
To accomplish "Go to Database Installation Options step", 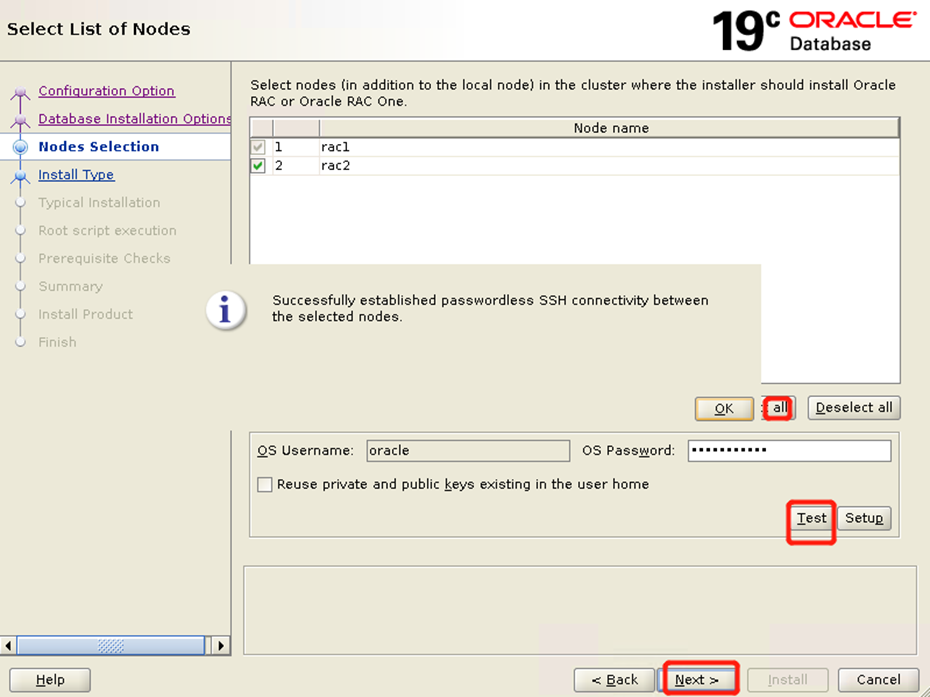I will pos(134,119).
